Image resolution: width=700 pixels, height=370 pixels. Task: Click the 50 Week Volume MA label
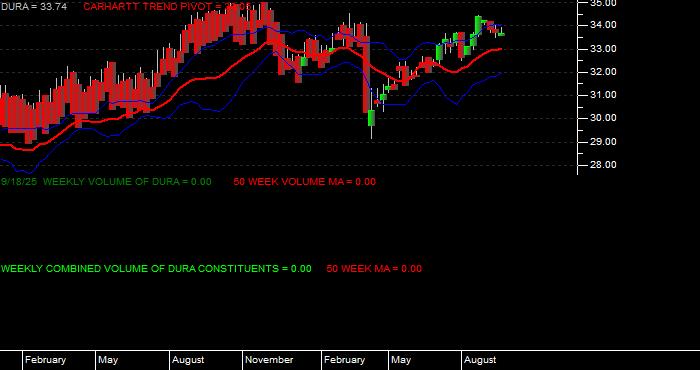pyautogui.click(x=304, y=182)
